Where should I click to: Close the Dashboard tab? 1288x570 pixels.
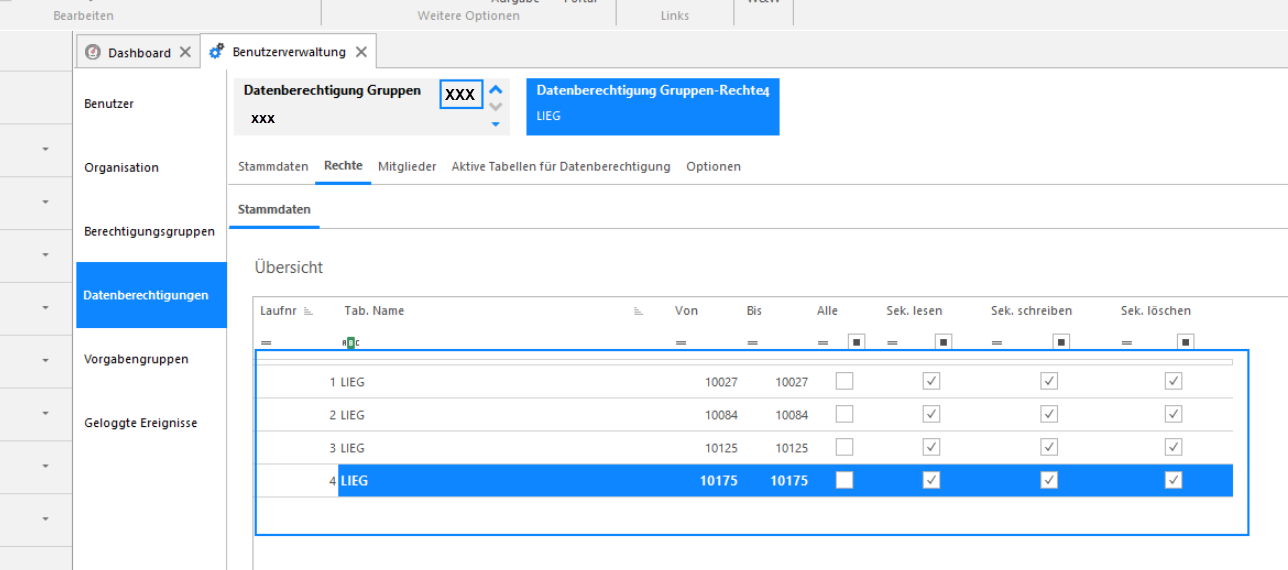(185, 52)
